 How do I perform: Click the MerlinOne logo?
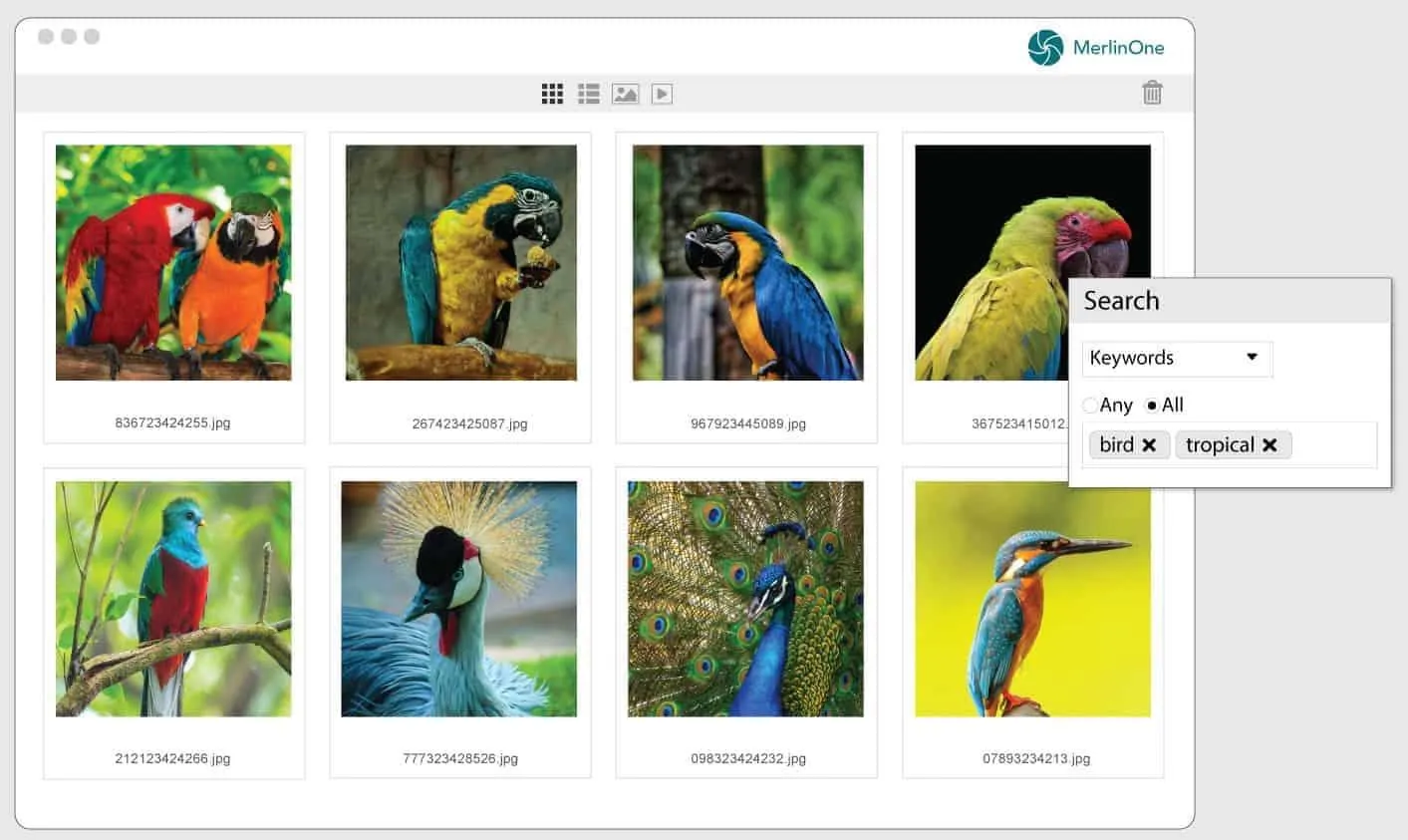[1095, 47]
